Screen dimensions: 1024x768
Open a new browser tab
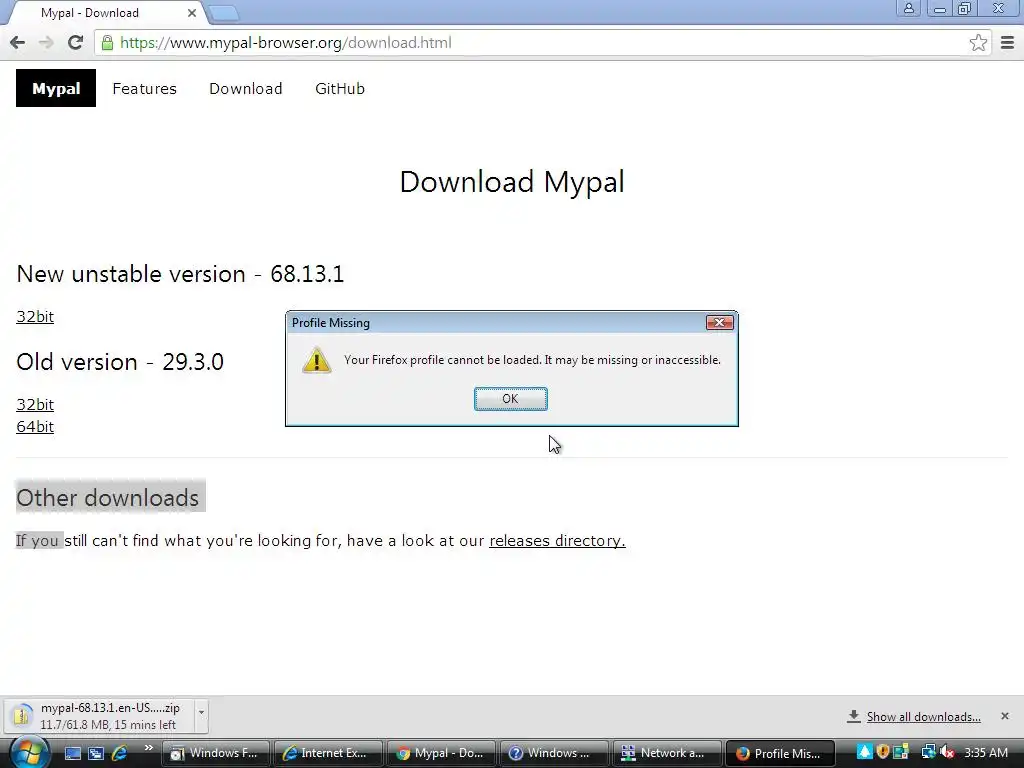point(224,13)
